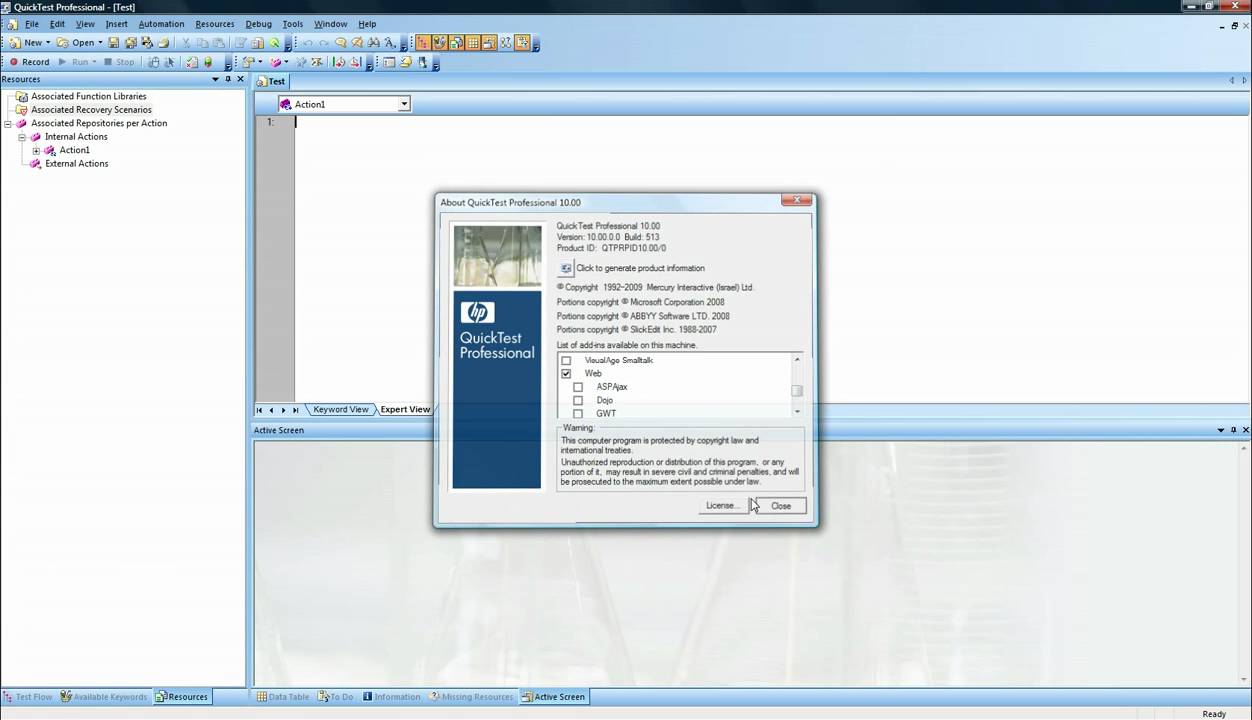
Task: Toggle the Visual Age Smalltalk add-in checkbox
Action: tap(566, 360)
